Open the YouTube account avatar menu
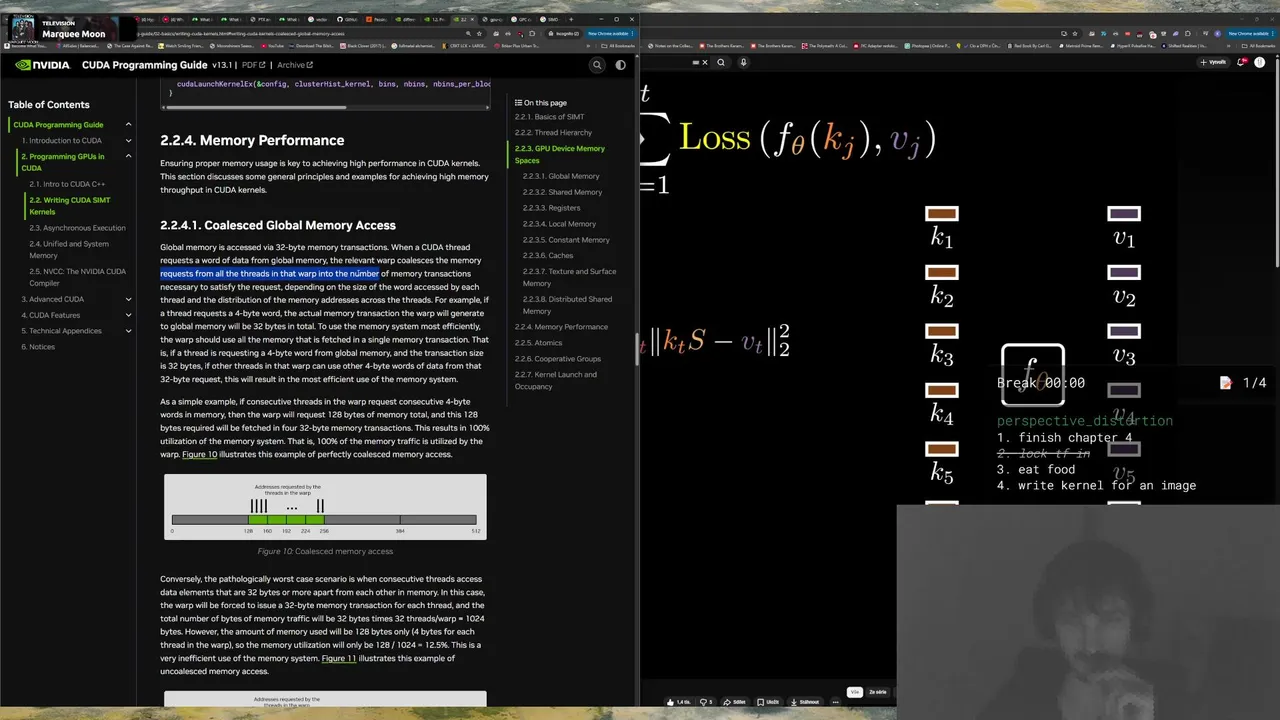 click(x=1259, y=62)
